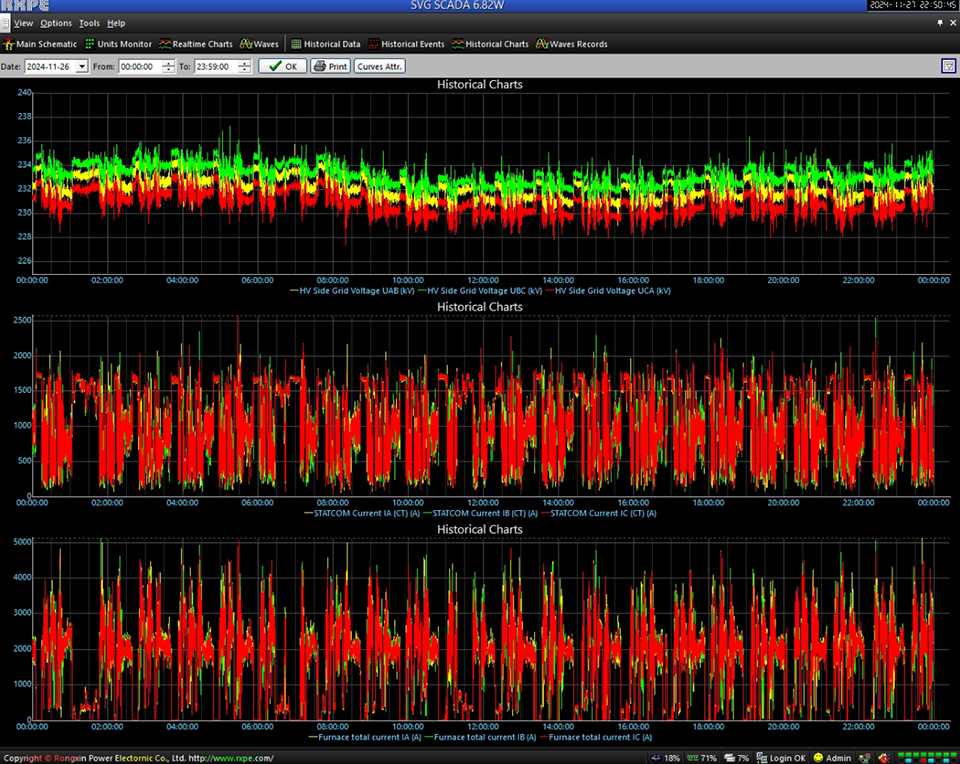Viewport: 960px width, 764px height.
Task: Decrease the To time with stepper arrow
Action: pyautogui.click(x=246, y=70)
